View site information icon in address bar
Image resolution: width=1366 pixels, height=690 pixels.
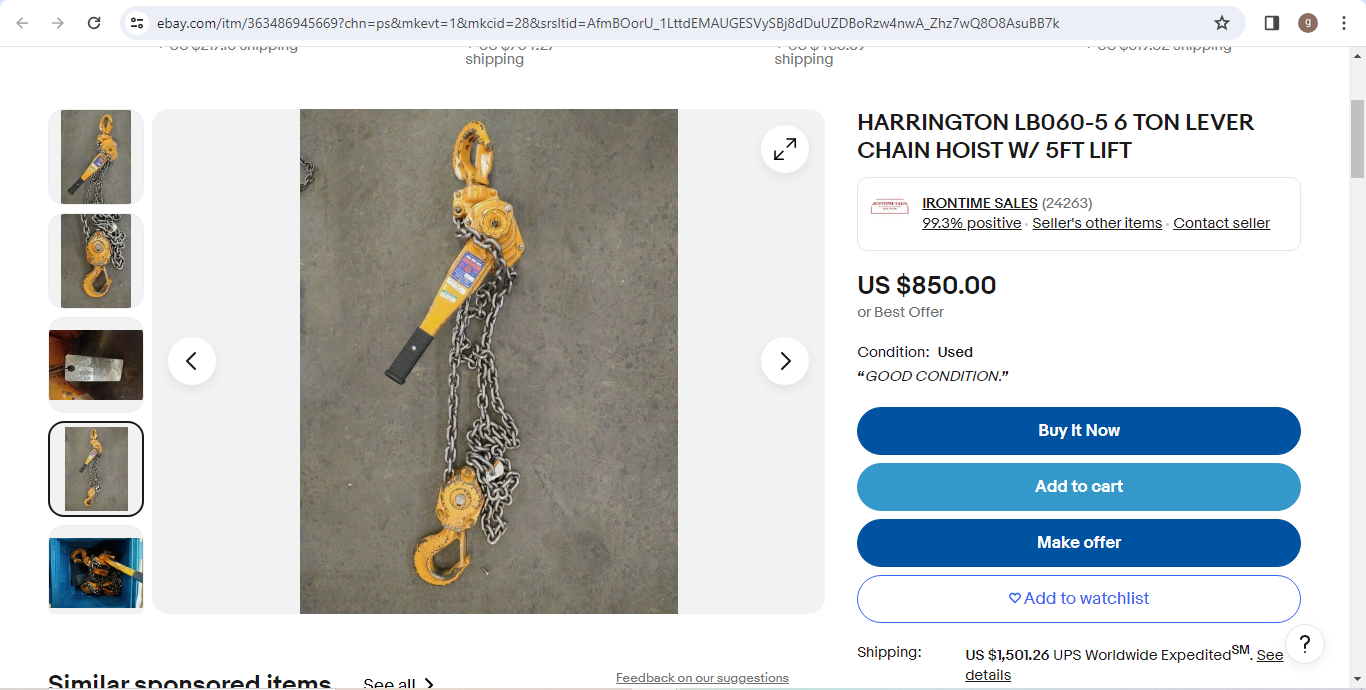click(138, 23)
